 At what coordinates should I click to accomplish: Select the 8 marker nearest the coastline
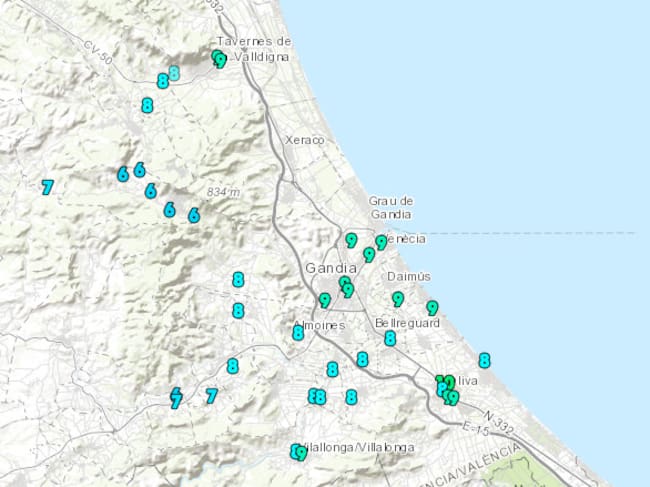click(x=484, y=360)
